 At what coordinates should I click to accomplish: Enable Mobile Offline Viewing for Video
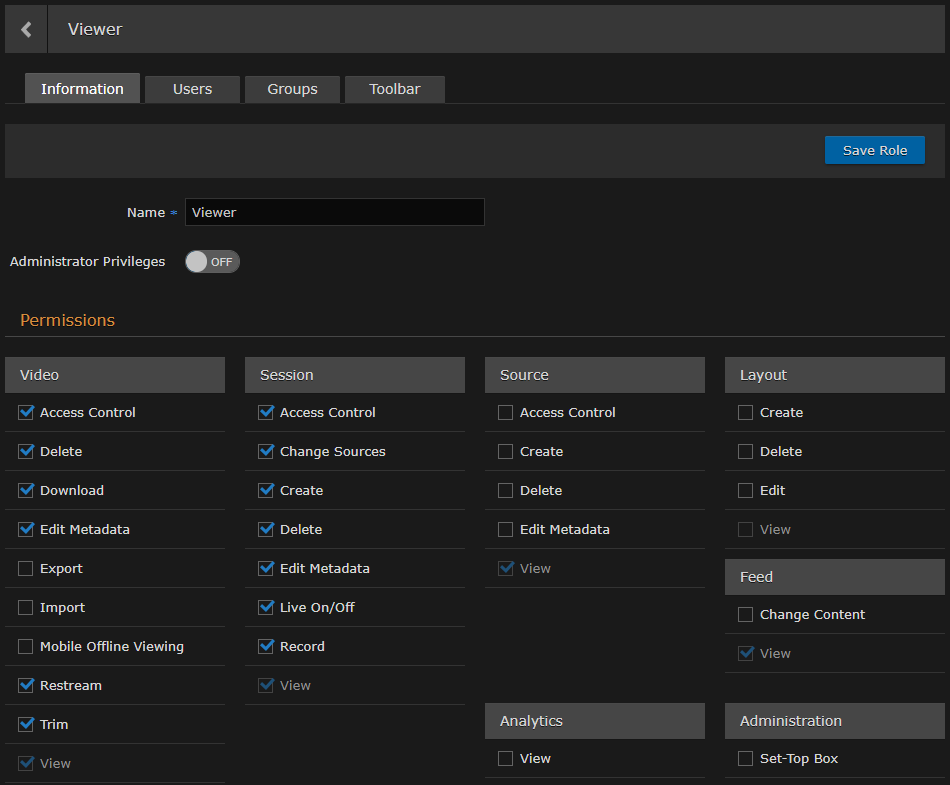(25, 646)
